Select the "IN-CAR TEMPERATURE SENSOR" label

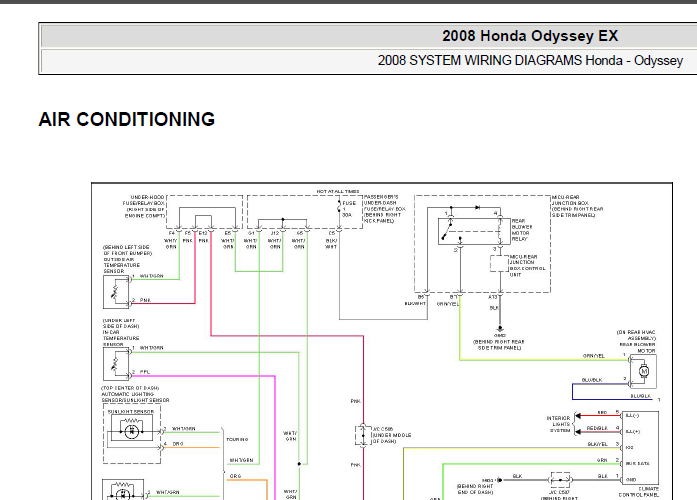point(121,338)
